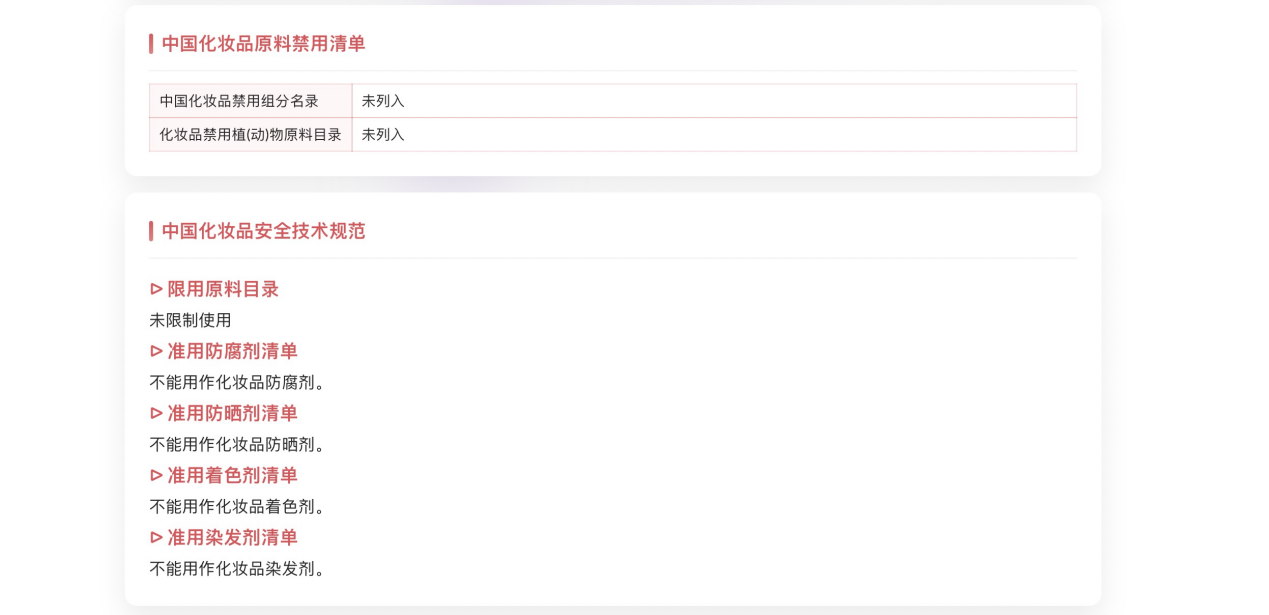Click the 化妆品禁用植(动)物原料目录 table cell
The height and width of the screenshot is (615, 1269).
pyautogui.click(x=250, y=135)
